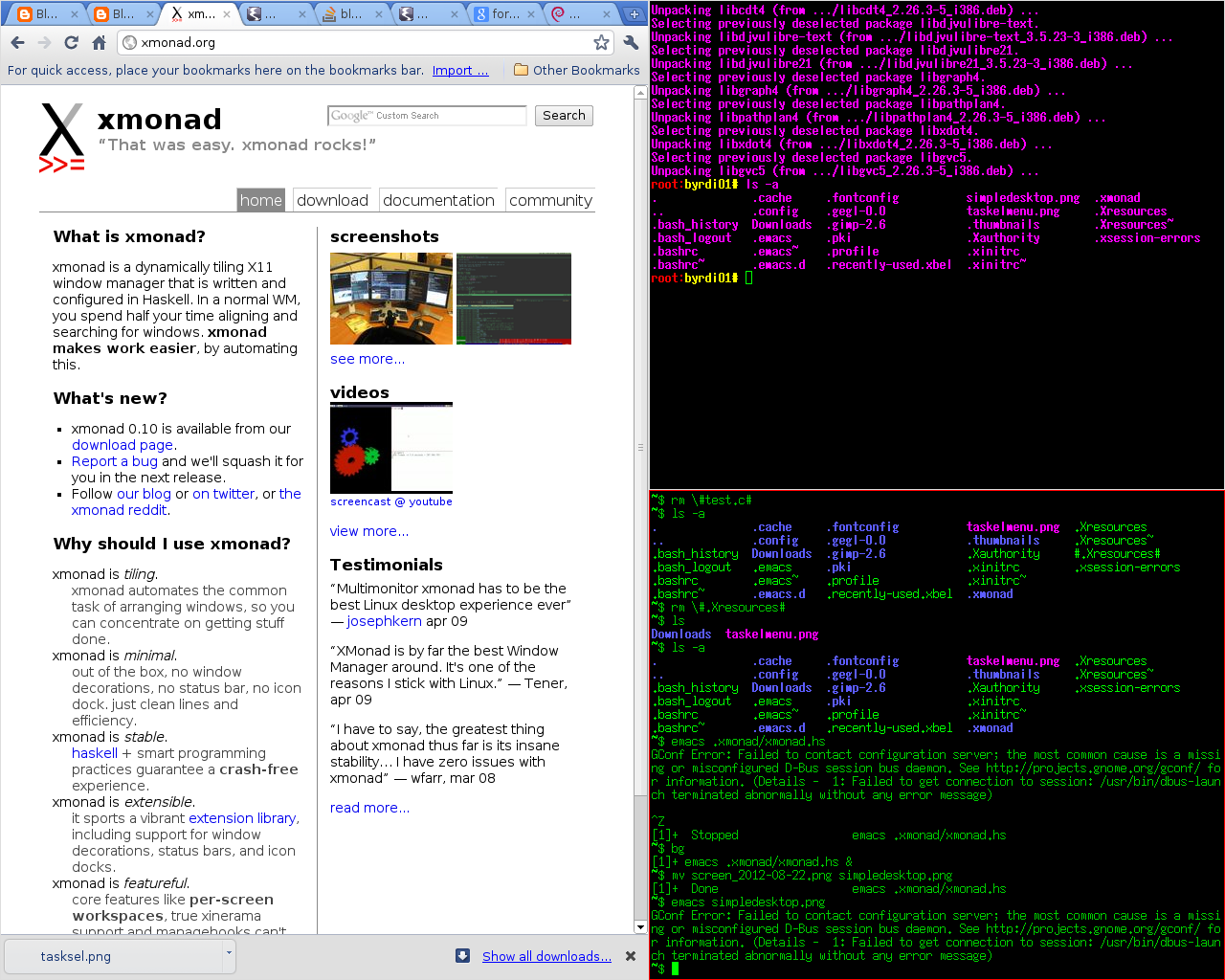Screen dimensions: 1225x980
Task: Click the root prompt in the upper terminal
Action: [694, 278]
